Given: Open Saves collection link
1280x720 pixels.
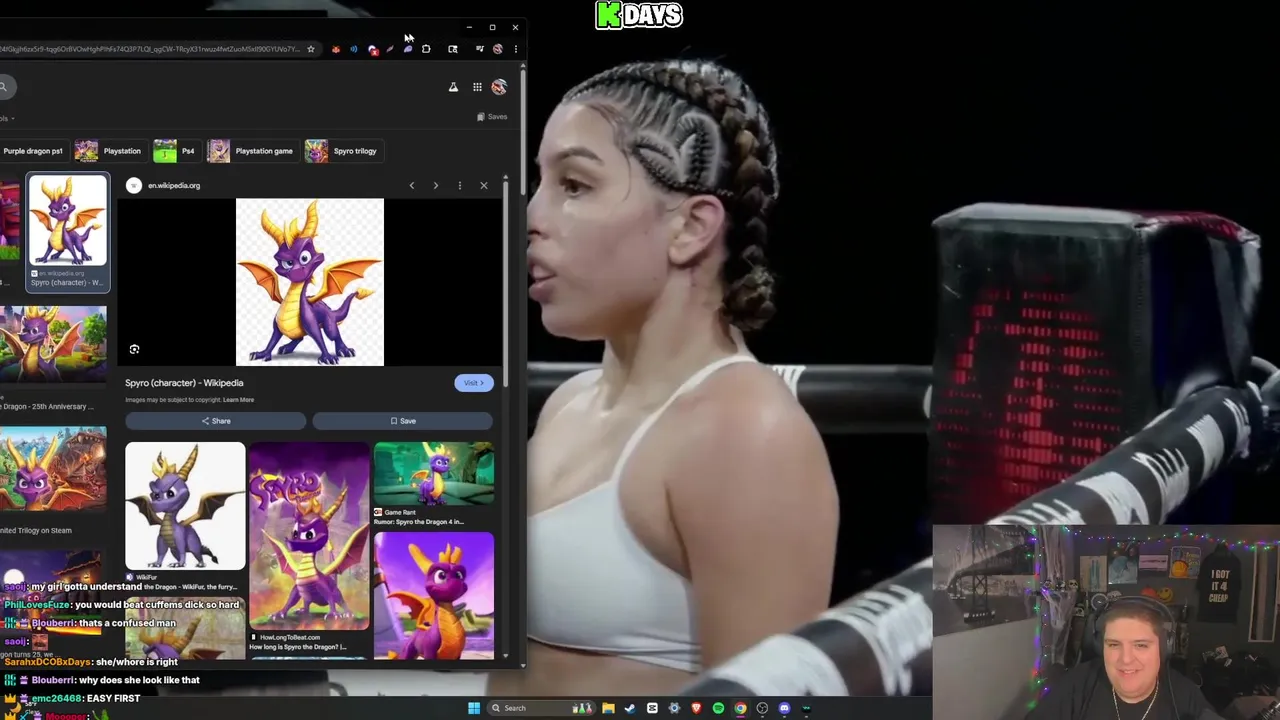Looking at the screenshot, I should coord(492,117).
